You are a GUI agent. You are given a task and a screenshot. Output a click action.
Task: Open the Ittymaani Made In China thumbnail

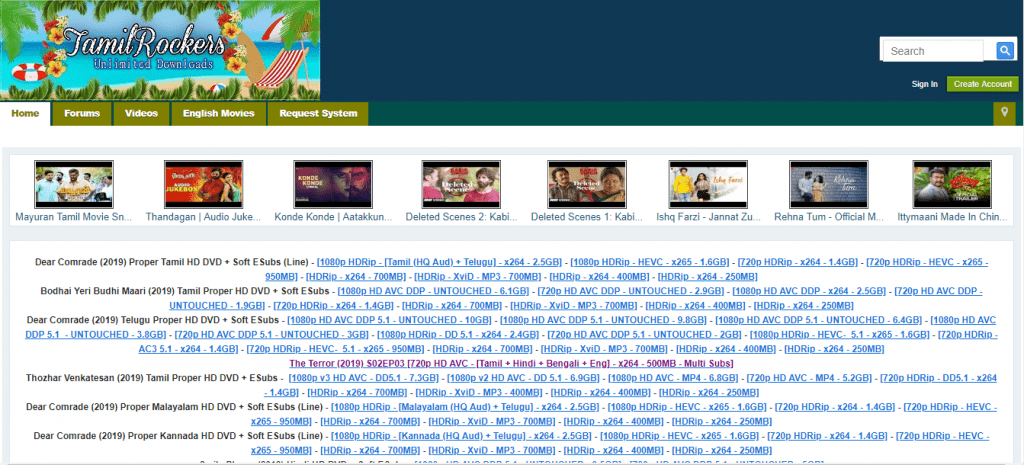953,184
